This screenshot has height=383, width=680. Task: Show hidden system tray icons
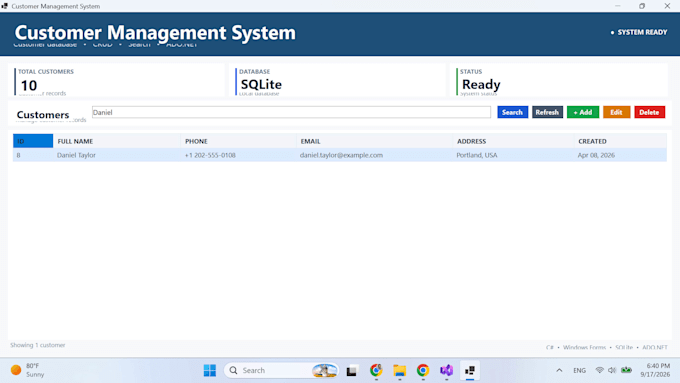(559, 370)
